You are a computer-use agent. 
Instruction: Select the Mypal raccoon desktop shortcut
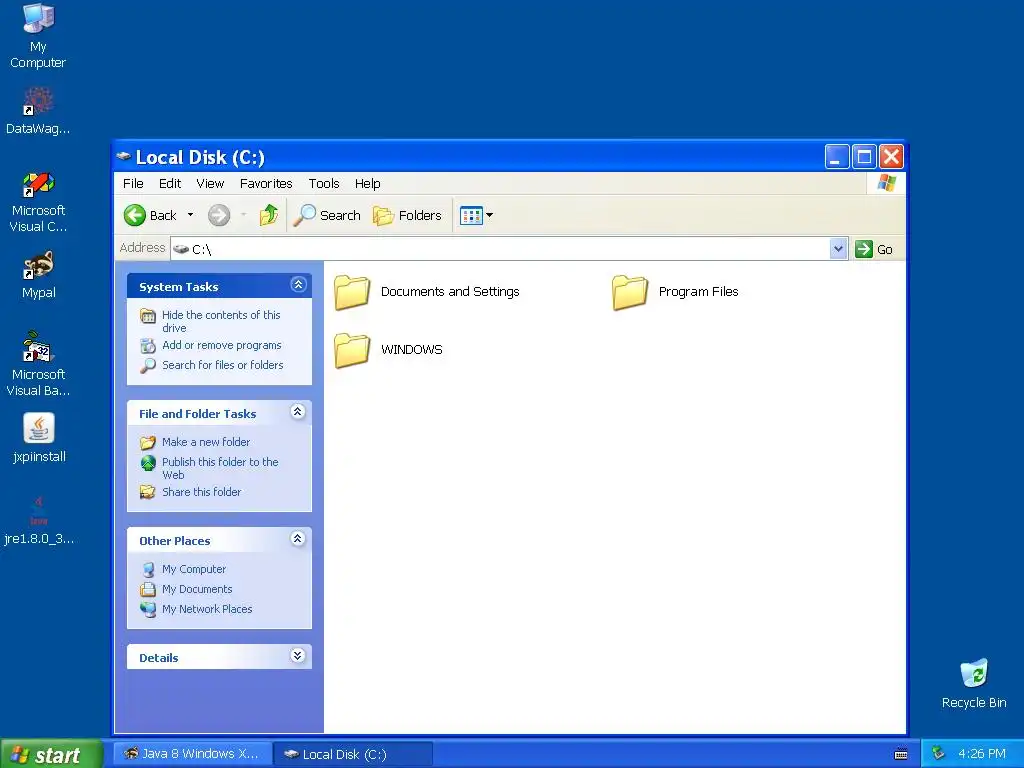38,274
